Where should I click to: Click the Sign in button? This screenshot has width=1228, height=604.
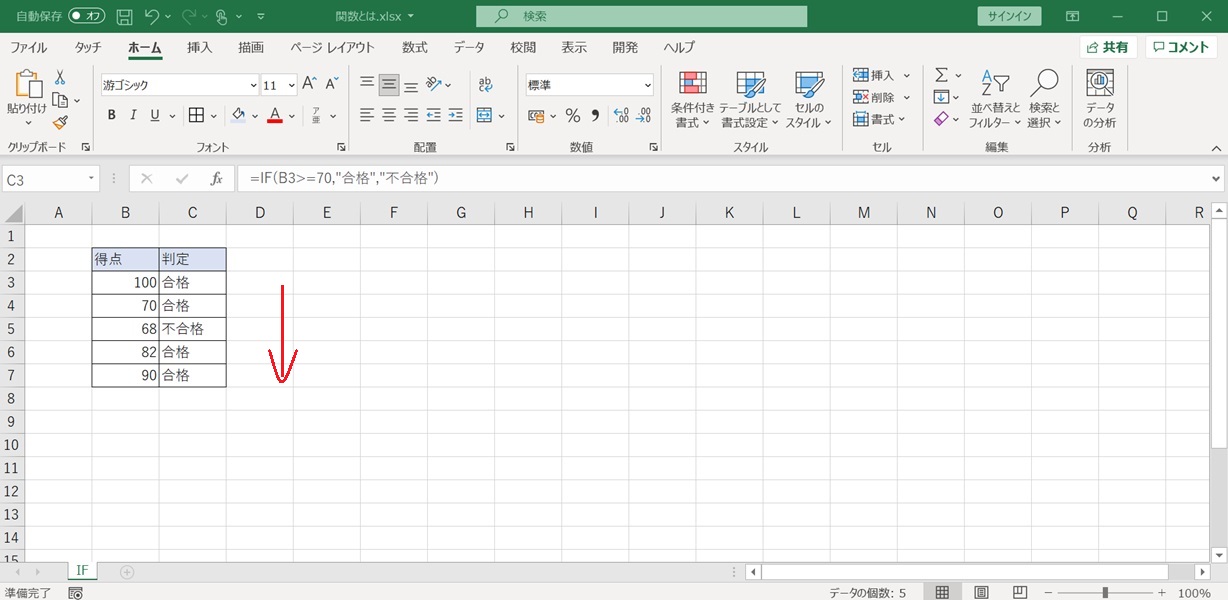(x=1009, y=17)
